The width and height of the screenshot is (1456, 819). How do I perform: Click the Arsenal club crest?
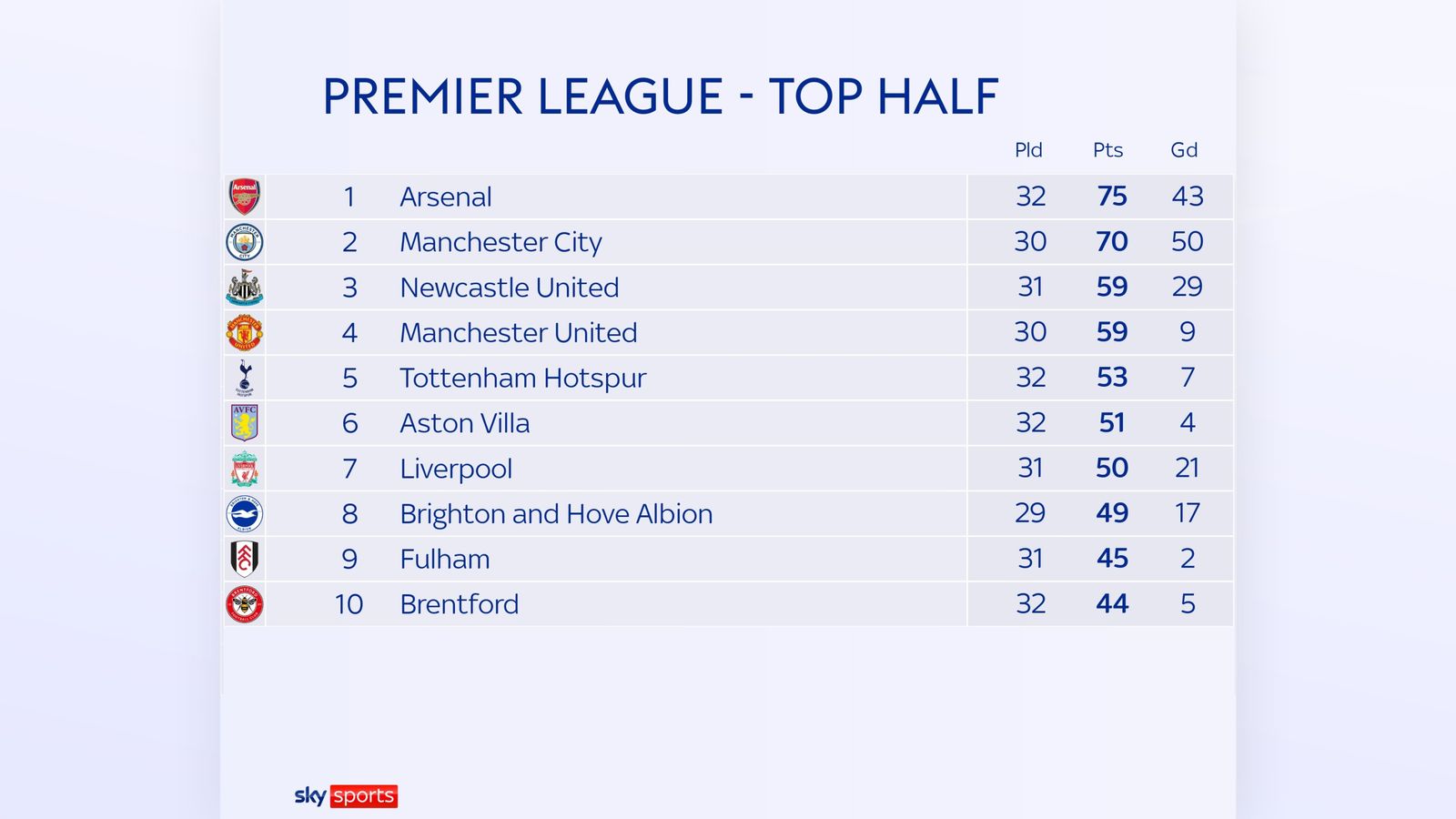[245, 197]
